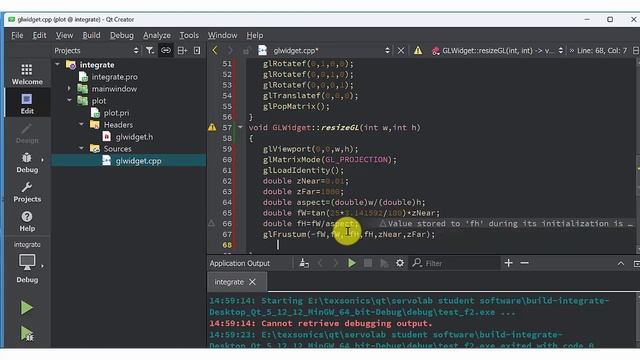Close the integrate output tab
The image size is (640, 360).
tap(252, 282)
